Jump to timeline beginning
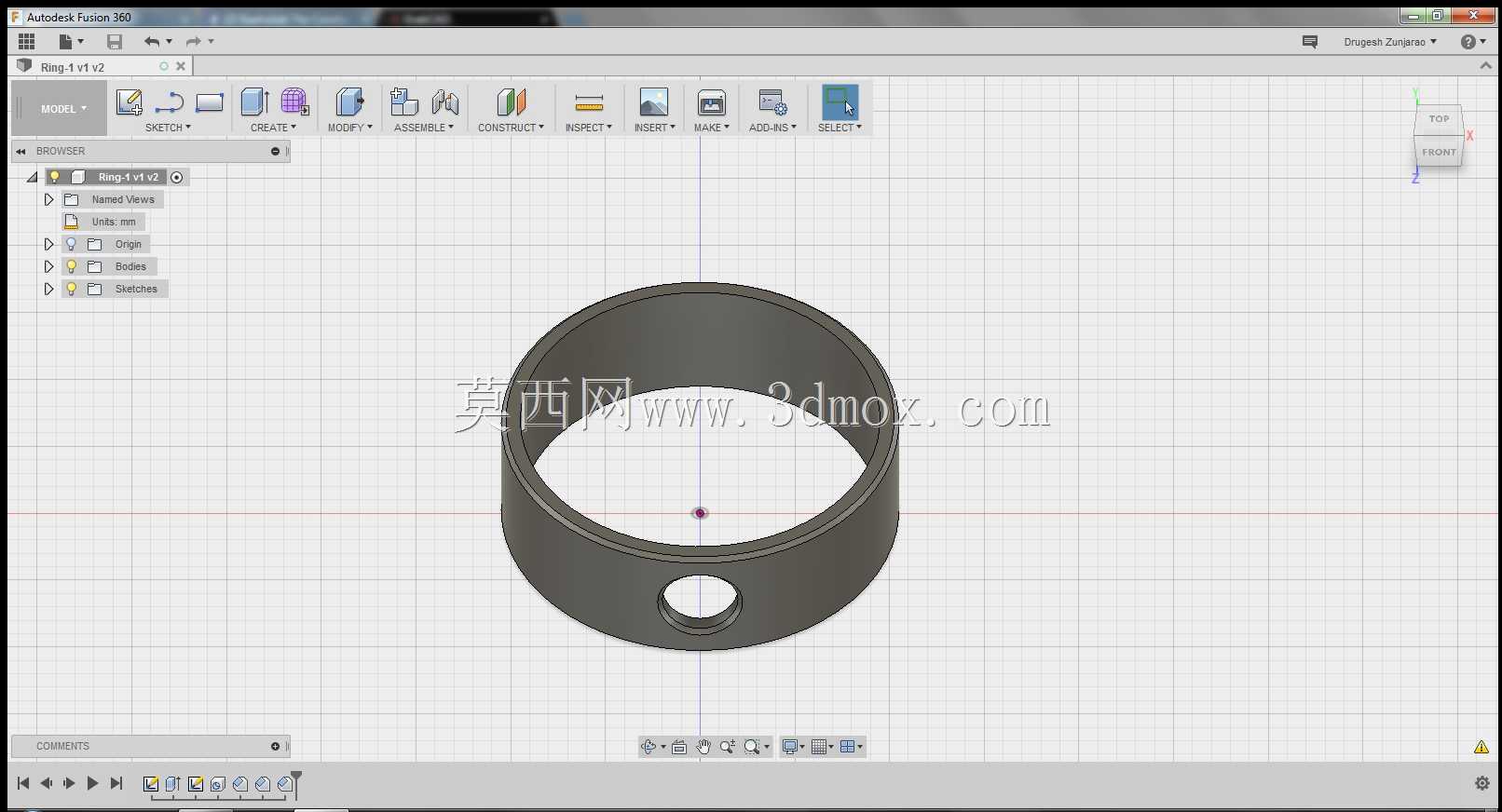1502x812 pixels. pos(23,783)
